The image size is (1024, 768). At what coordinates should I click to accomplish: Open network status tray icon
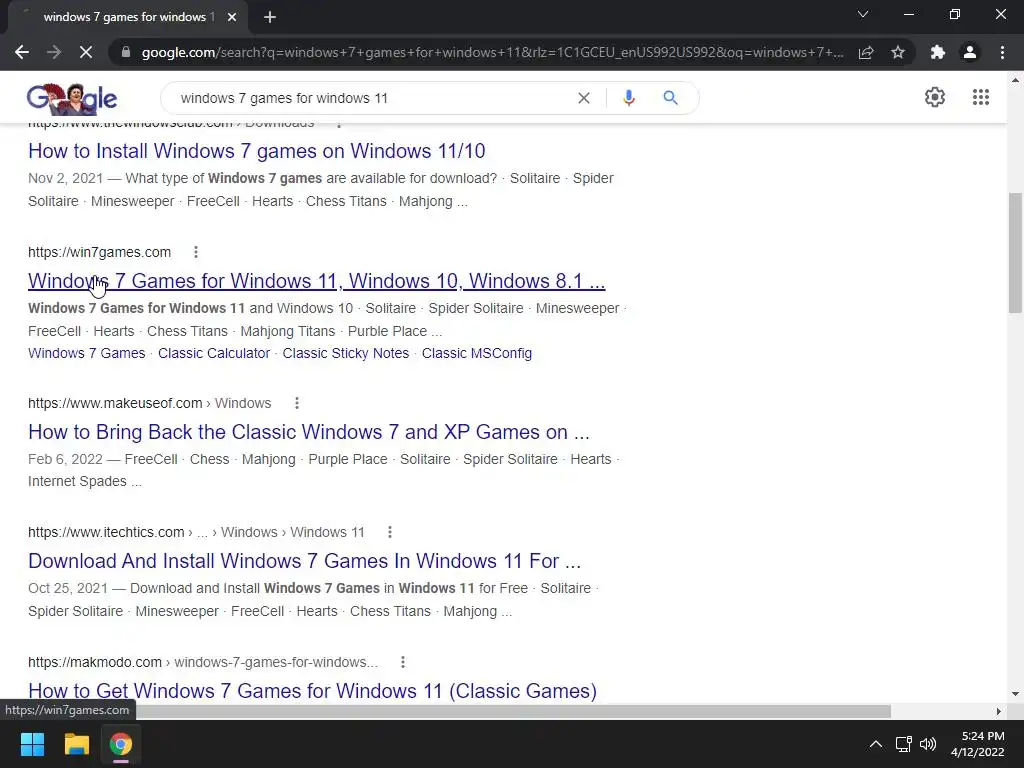[x=904, y=744]
